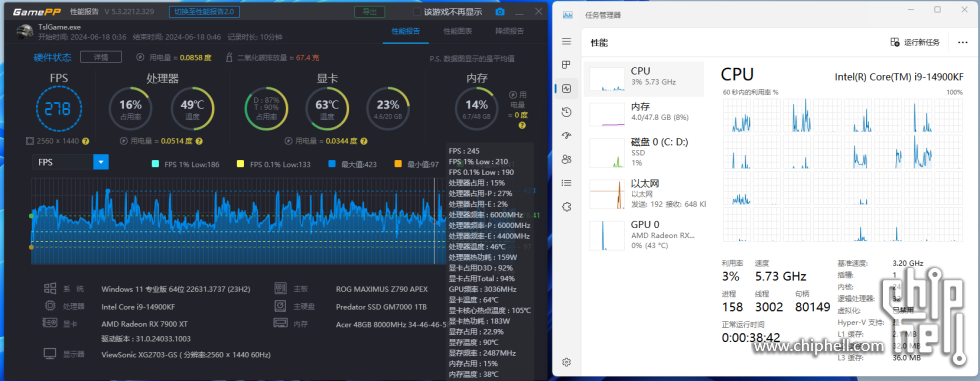The width and height of the screenshot is (980, 381).
Task: Select GPU 0 entry in Task Manager
Action: click(x=644, y=234)
